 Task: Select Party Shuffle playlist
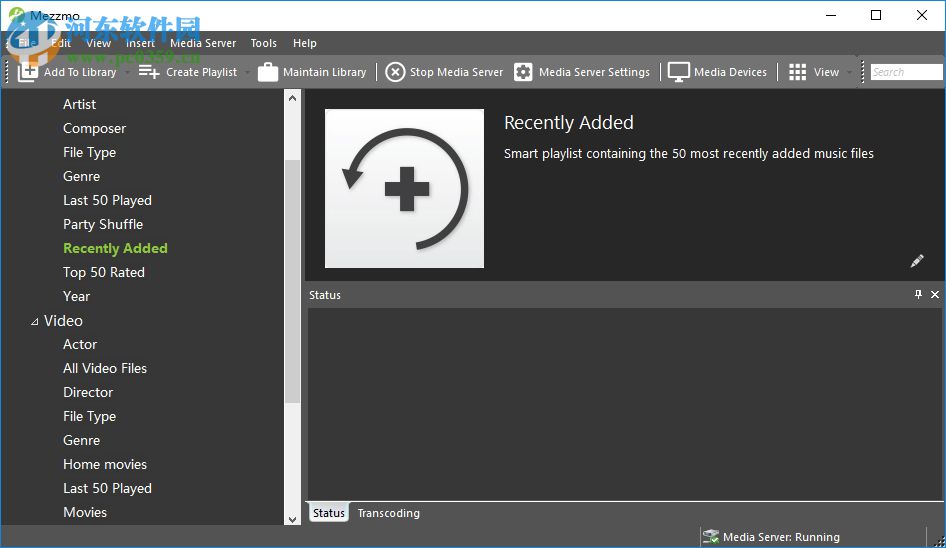click(103, 224)
